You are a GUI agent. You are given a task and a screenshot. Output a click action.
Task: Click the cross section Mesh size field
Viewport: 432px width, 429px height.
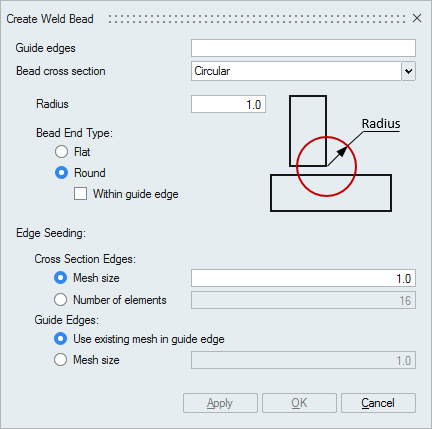click(303, 278)
